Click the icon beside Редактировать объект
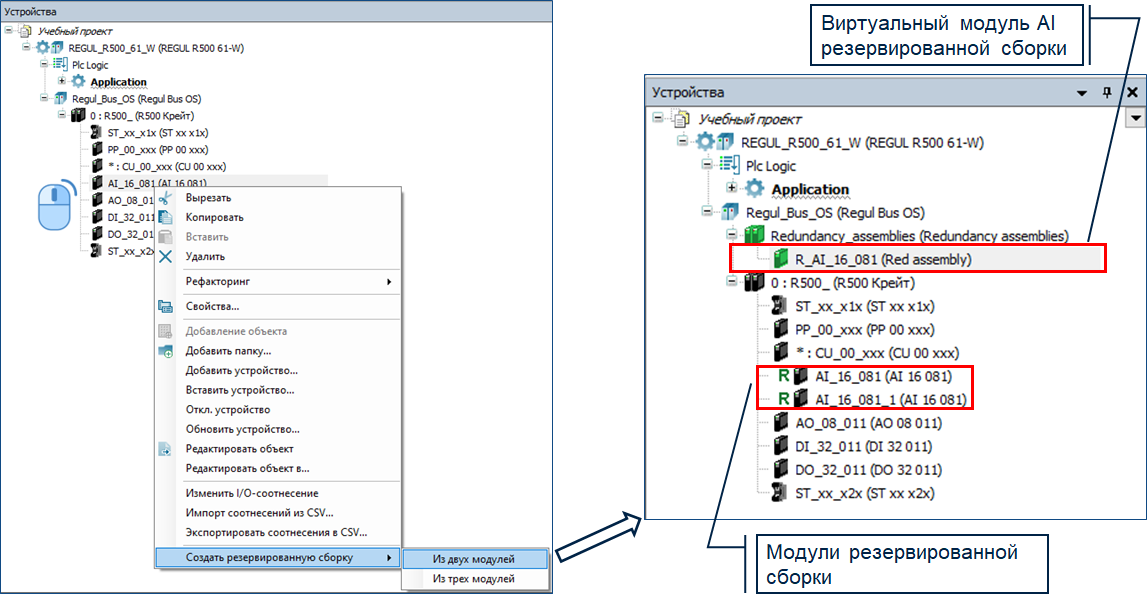The image size is (1147, 601). pyautogui.click(x=166, y=449)
